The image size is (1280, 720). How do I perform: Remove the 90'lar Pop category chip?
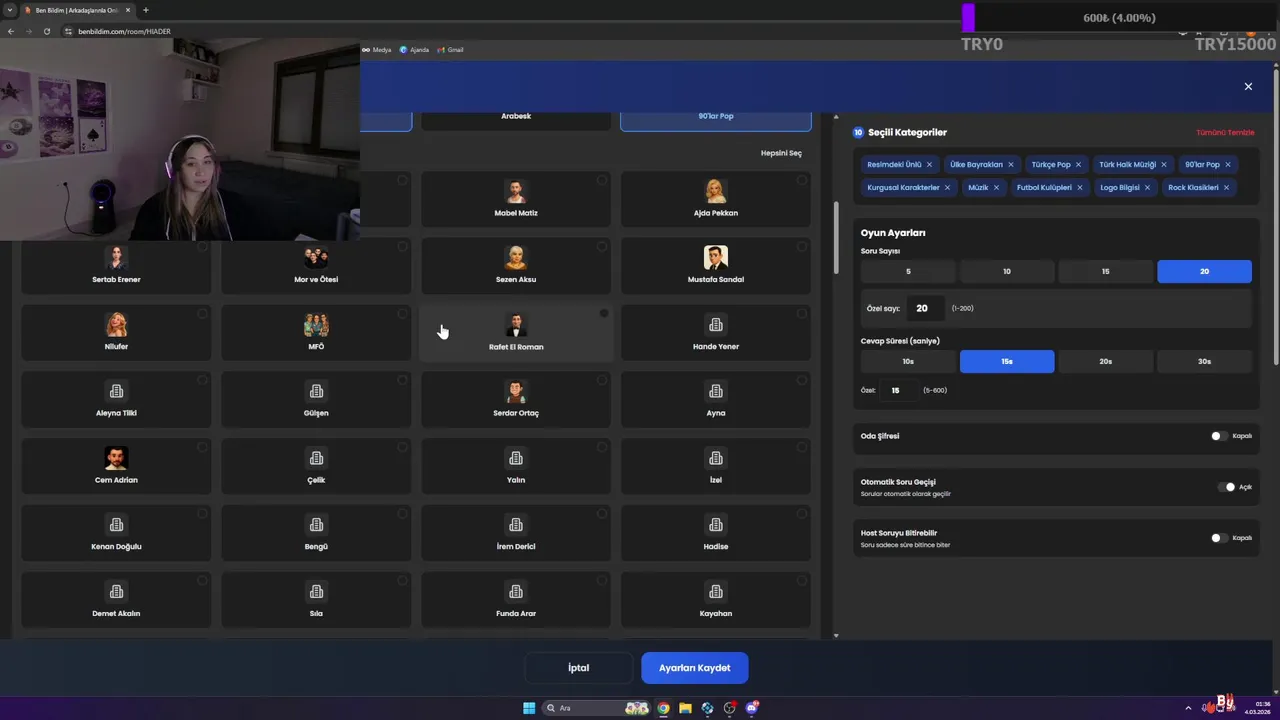pos(1227,164)
